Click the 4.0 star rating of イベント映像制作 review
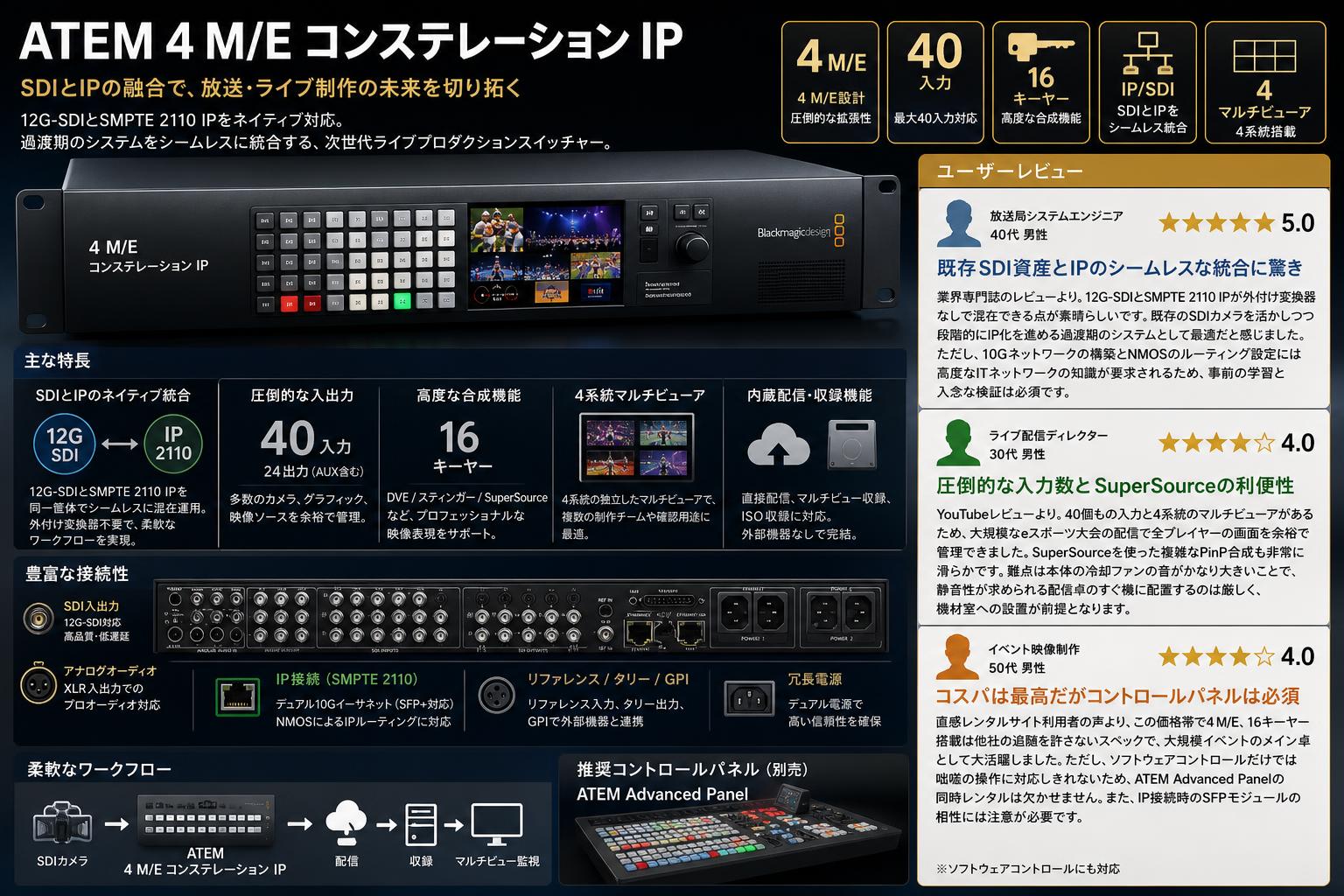The height and width of the screenshot is (896, 1344). (x=1235, y=656)
